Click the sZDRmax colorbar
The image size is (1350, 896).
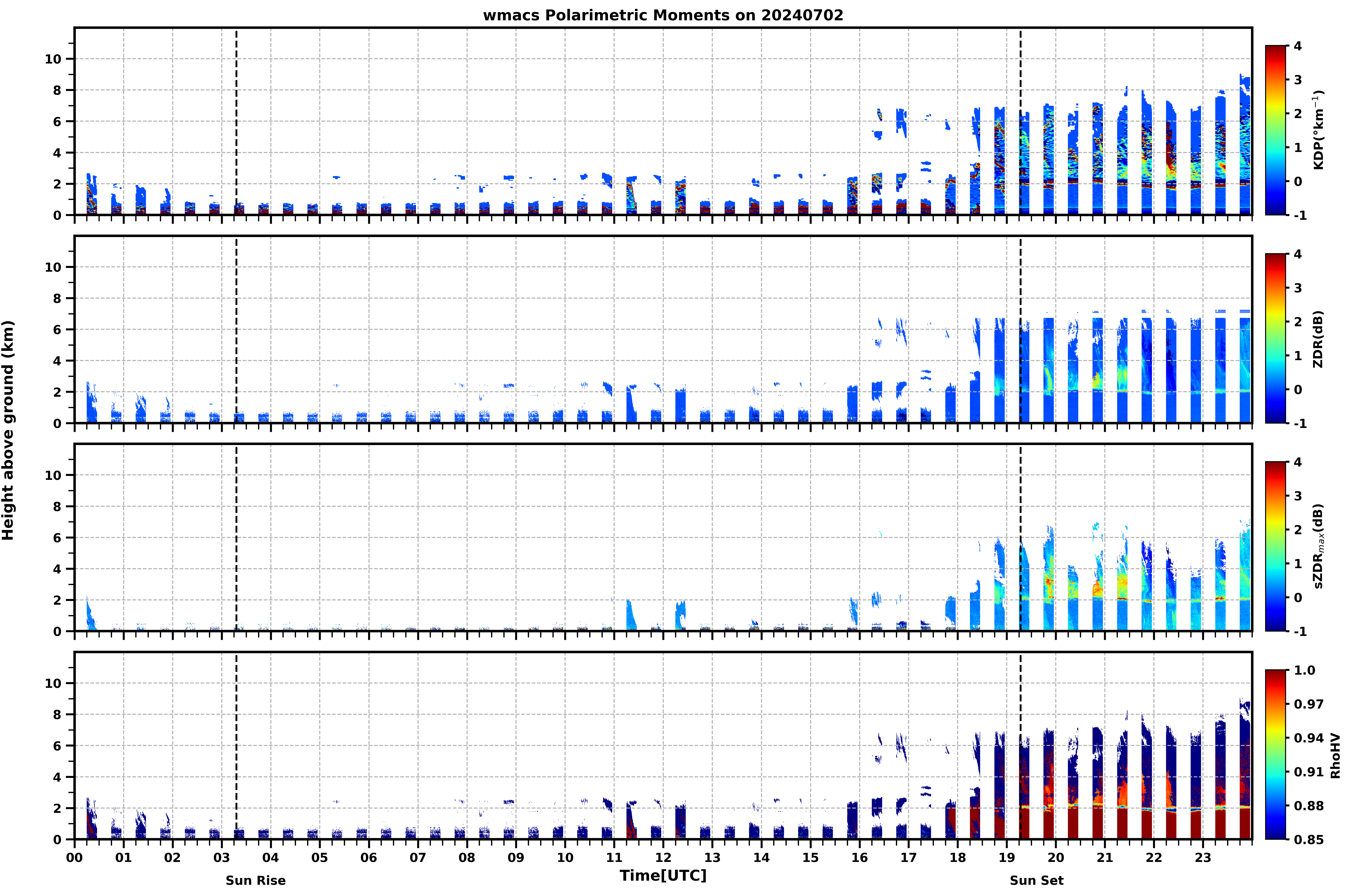(x=1275, y=546)
